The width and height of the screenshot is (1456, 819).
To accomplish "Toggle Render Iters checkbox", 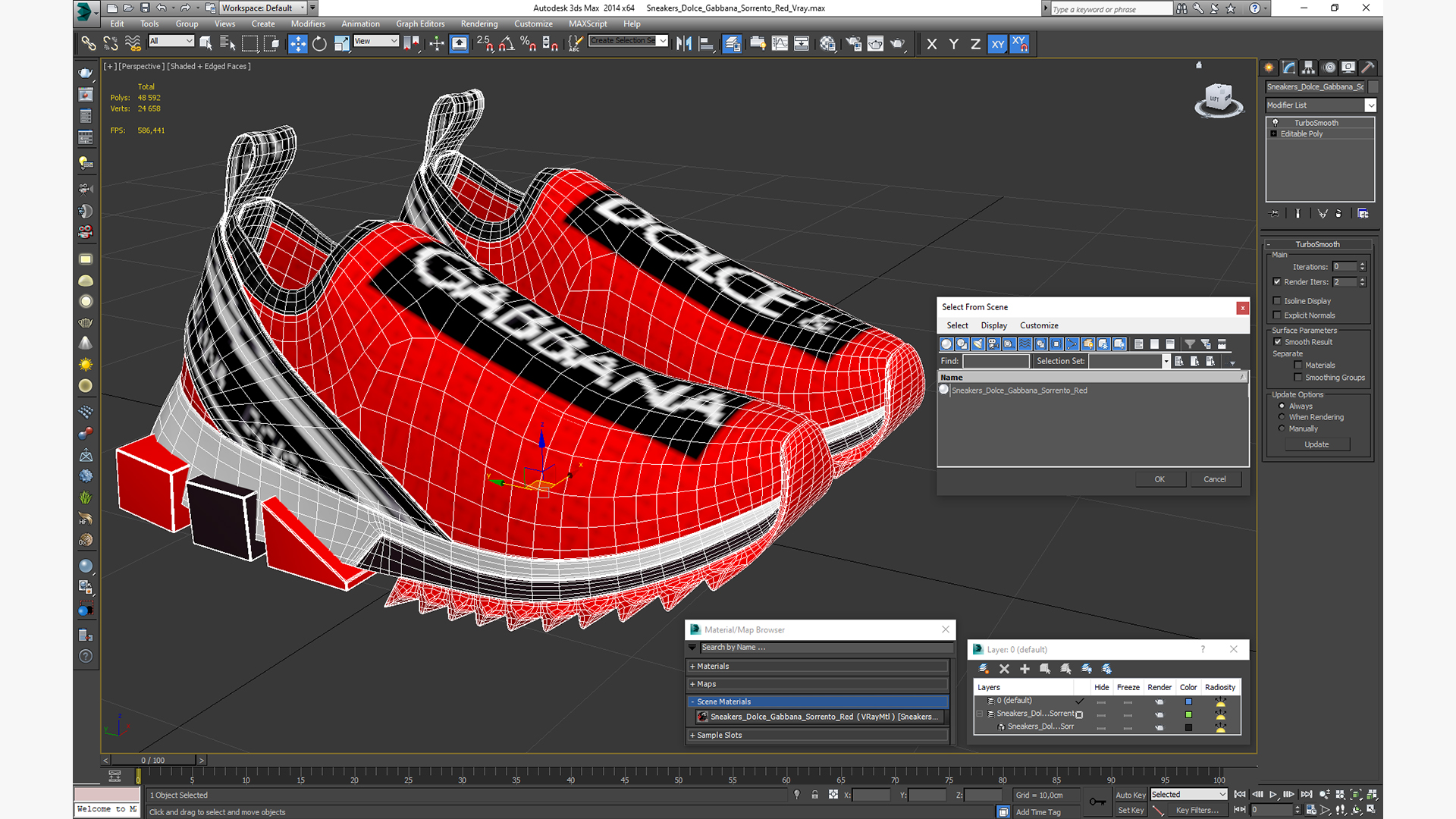I will pos(1277,282).
